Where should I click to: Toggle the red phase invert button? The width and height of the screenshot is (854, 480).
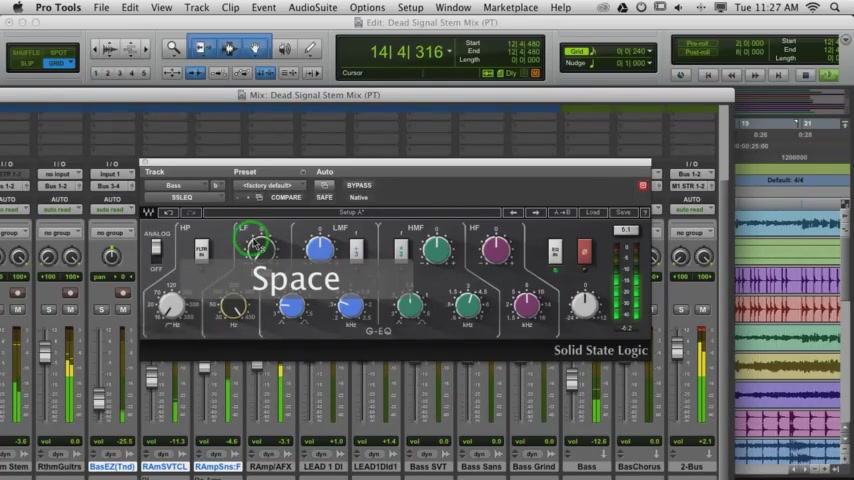click(x=584, y=252)
